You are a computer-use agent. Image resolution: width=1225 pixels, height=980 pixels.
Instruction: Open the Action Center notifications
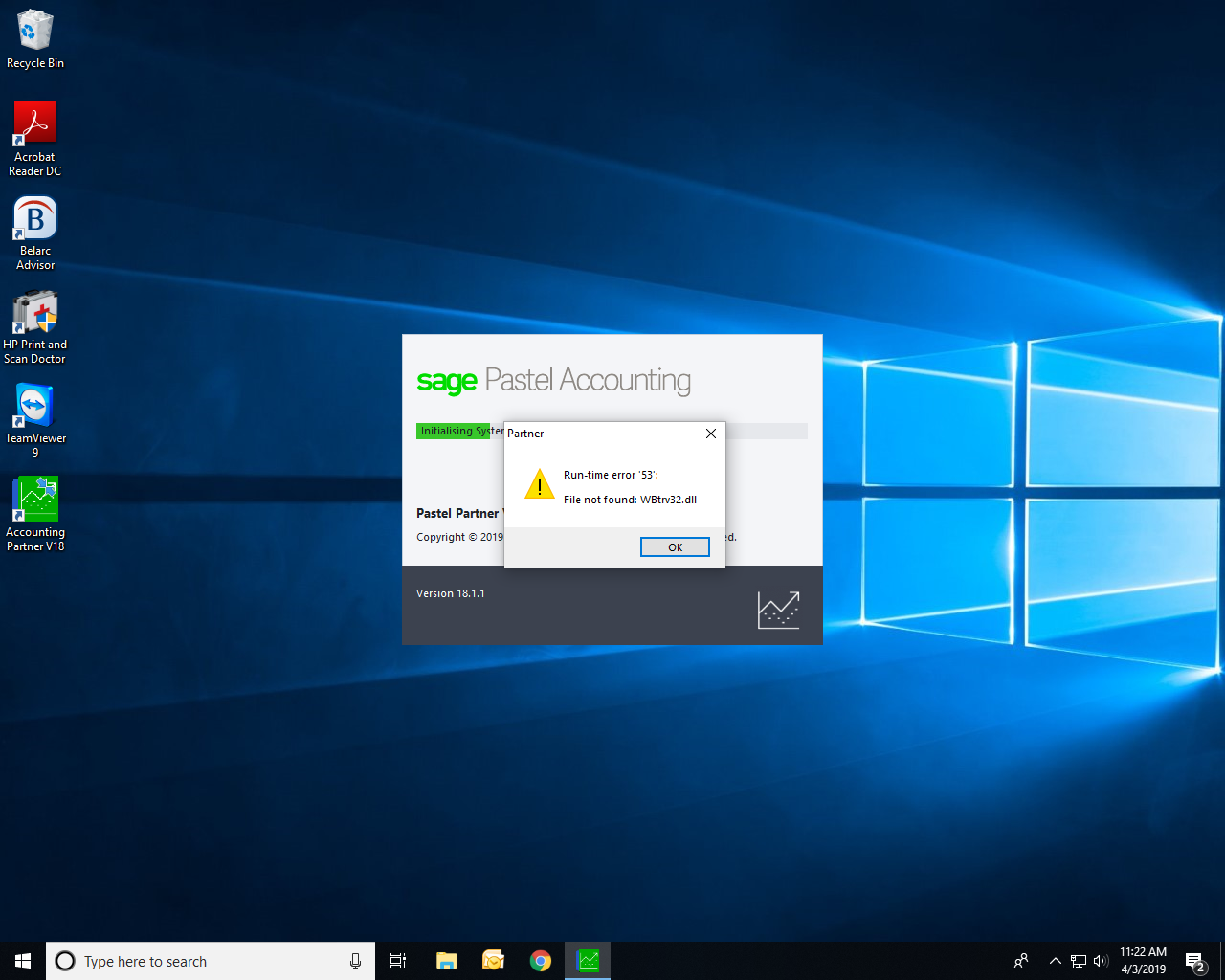(x=1194, y=961)
